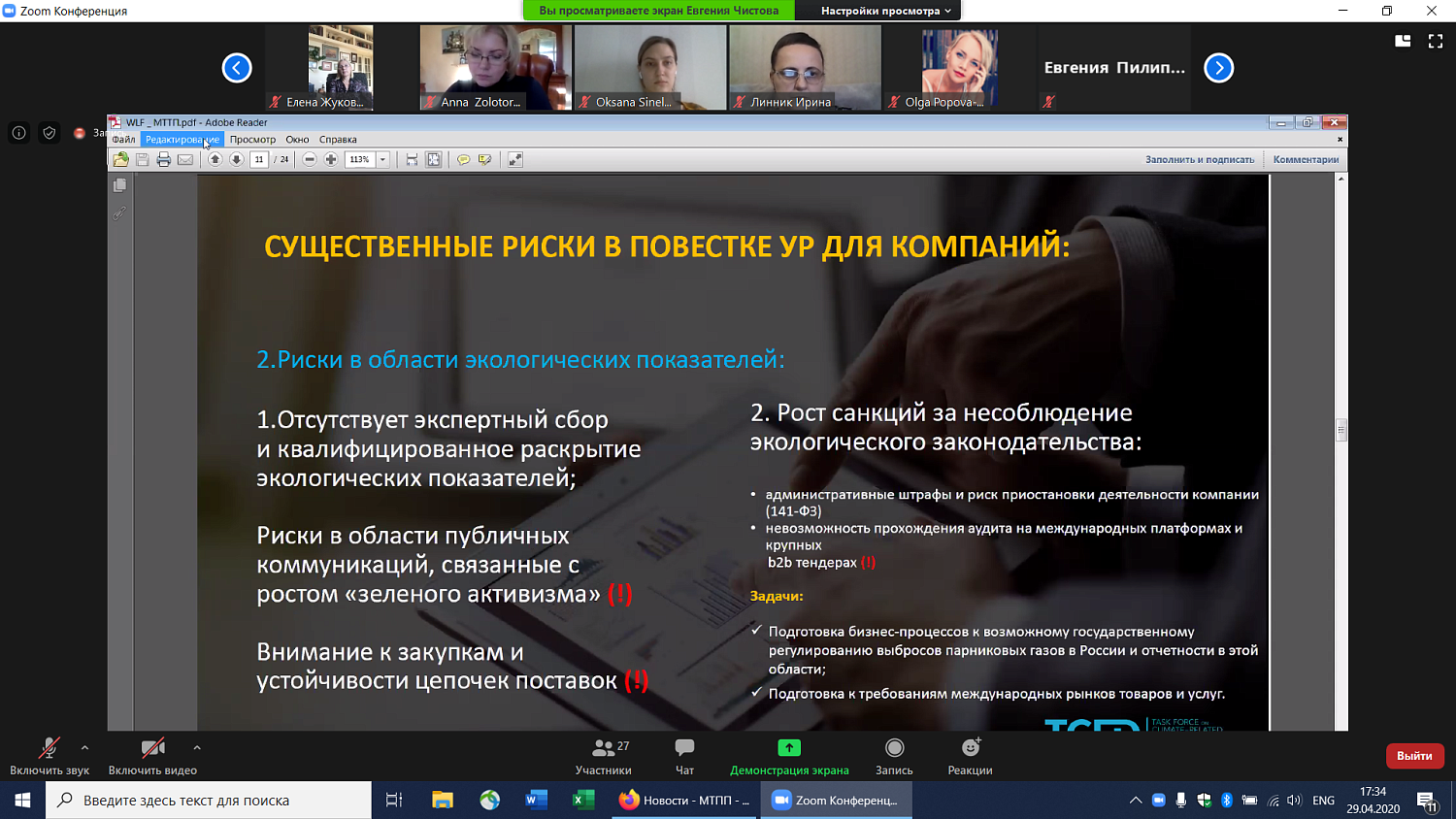
Task: Start recording with Запись button
Action: click(x=894, y=757)
